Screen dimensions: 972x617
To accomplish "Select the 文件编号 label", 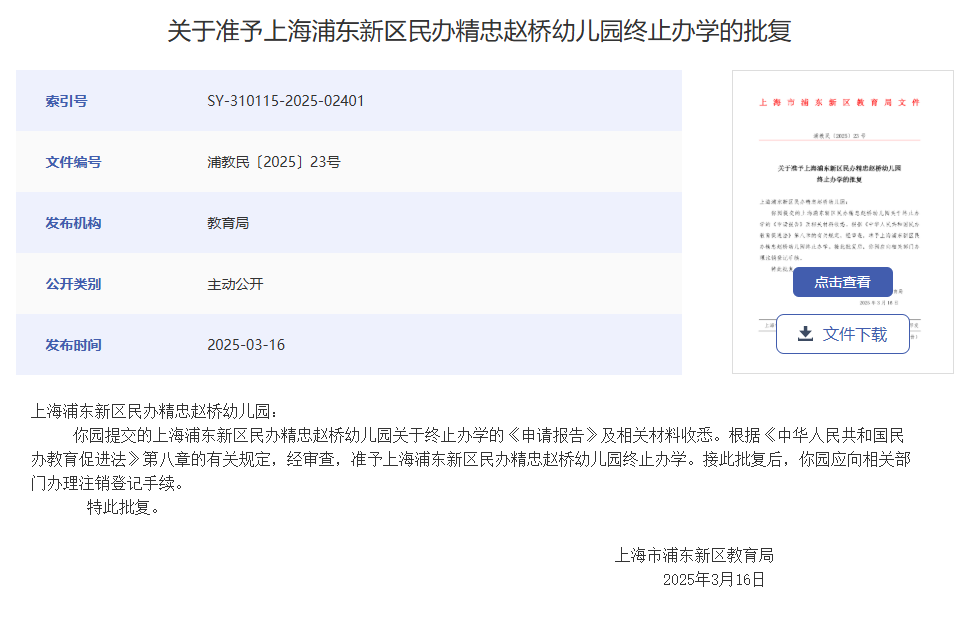I will [73, 162].
